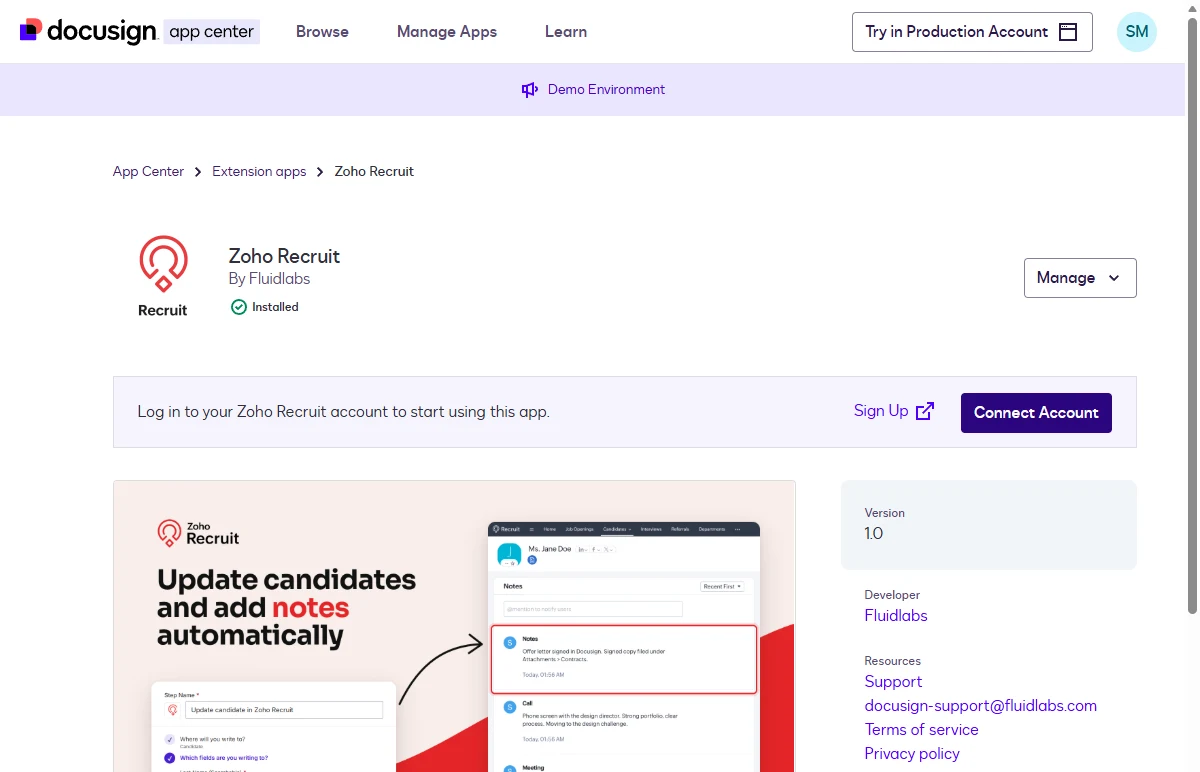
Task: Click the Connect Account button
Action: [x=1036, y=413]
